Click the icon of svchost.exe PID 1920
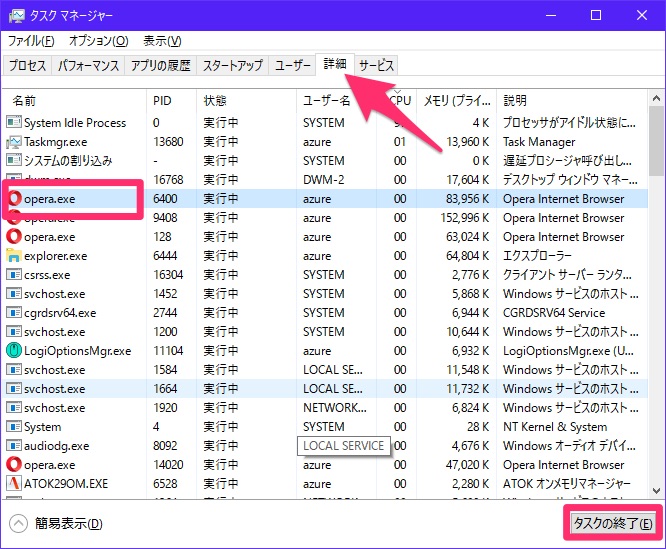666x549 pixels. 14,408
